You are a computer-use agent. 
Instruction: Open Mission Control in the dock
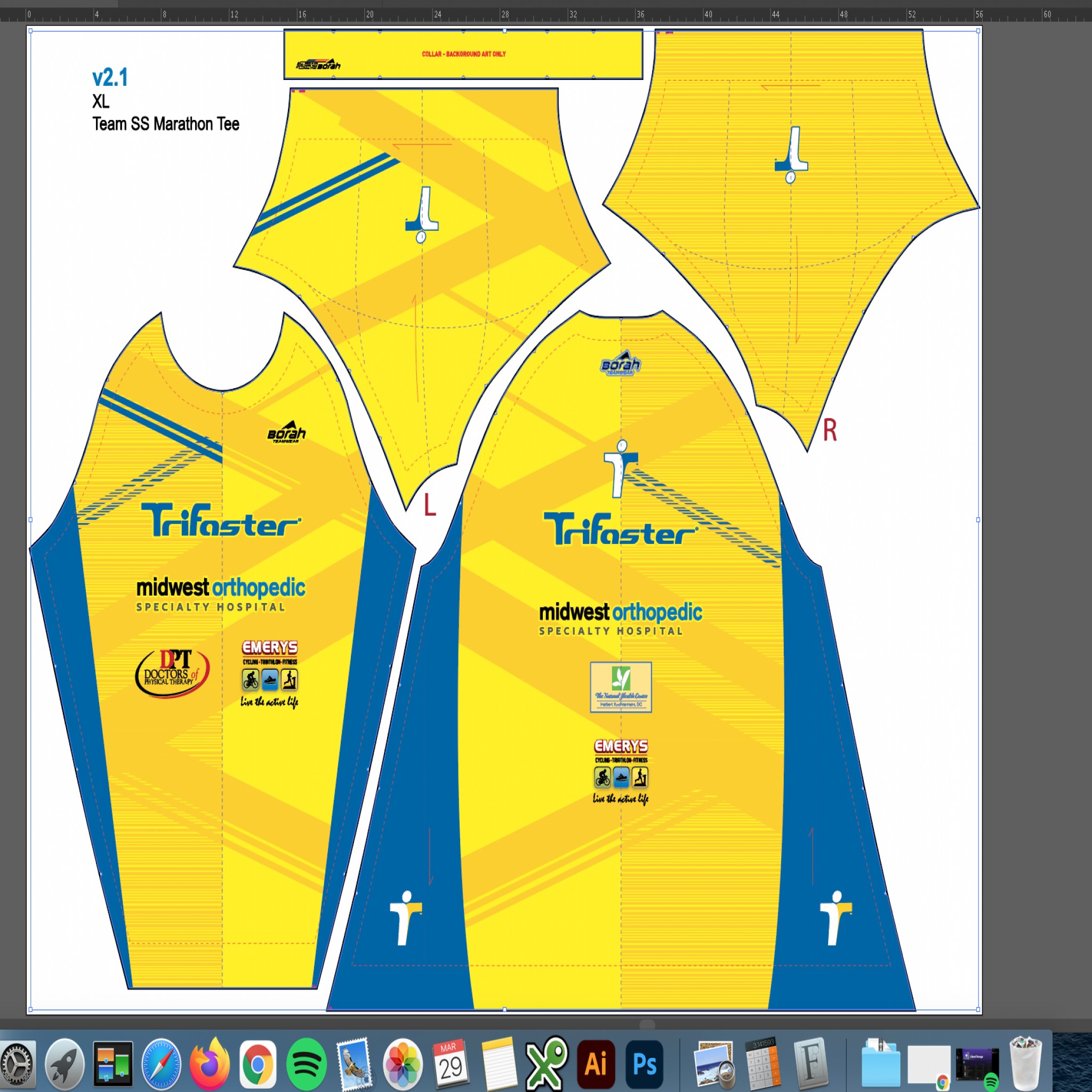(x=113, y=1064)
